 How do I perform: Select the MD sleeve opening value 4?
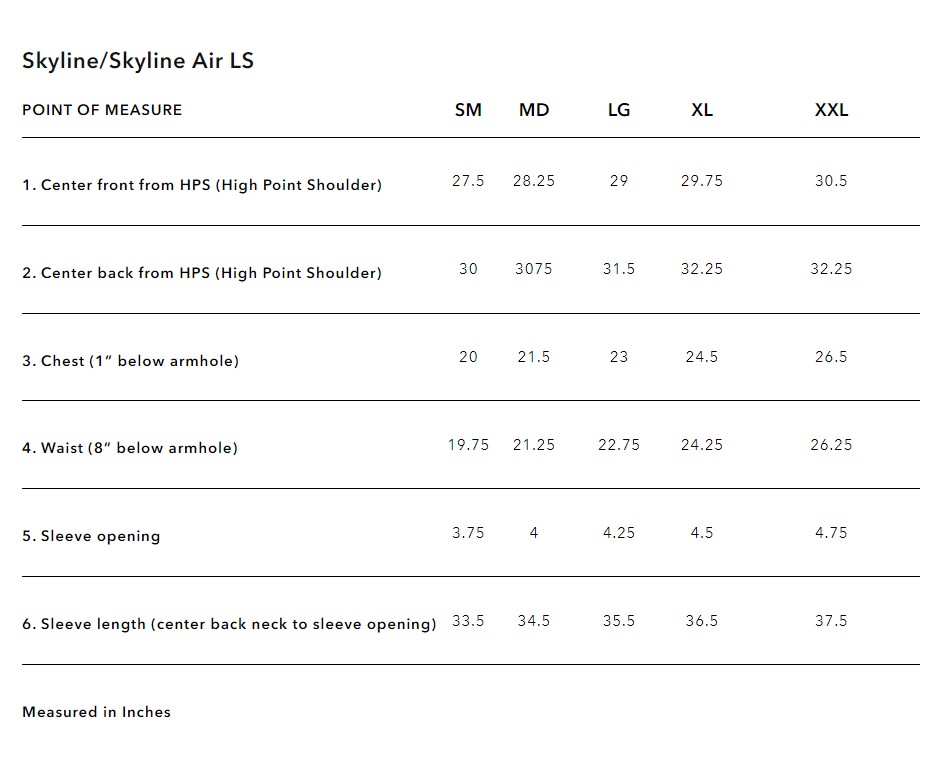tap(534, 533)
